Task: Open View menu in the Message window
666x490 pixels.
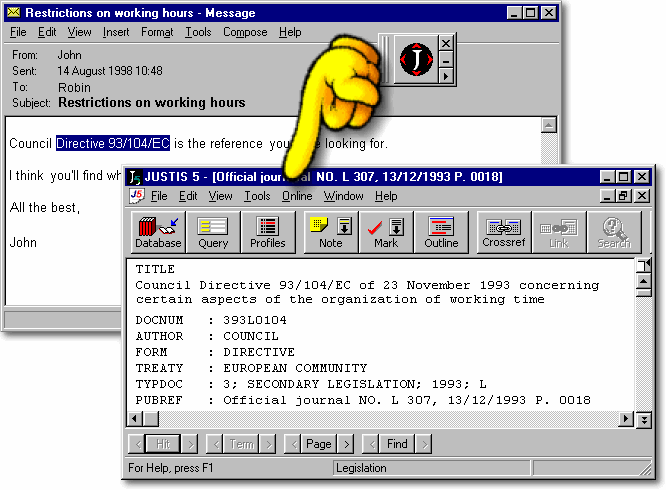Action: click(x=79, y=32)
